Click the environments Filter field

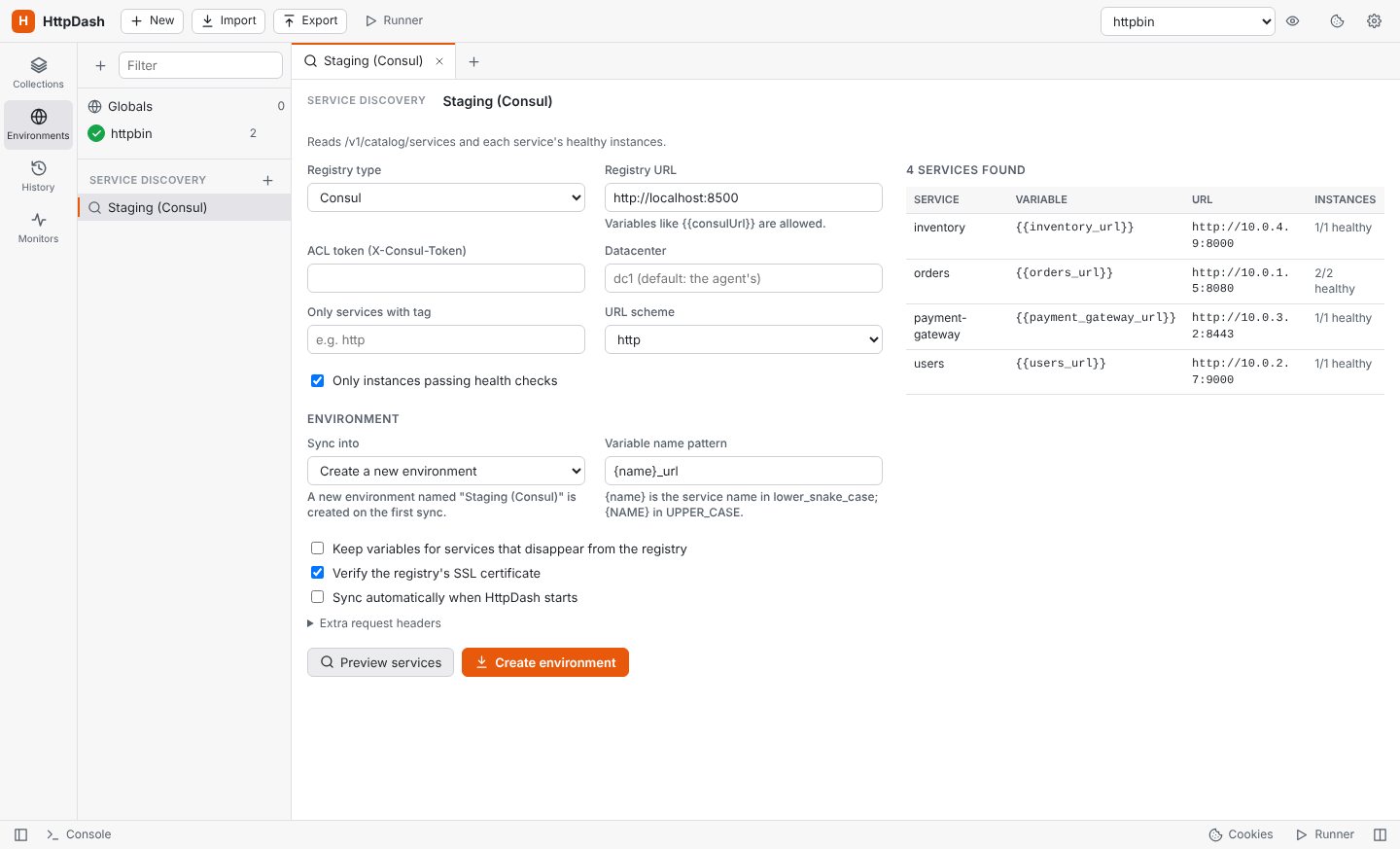click(x=200, y=65)
